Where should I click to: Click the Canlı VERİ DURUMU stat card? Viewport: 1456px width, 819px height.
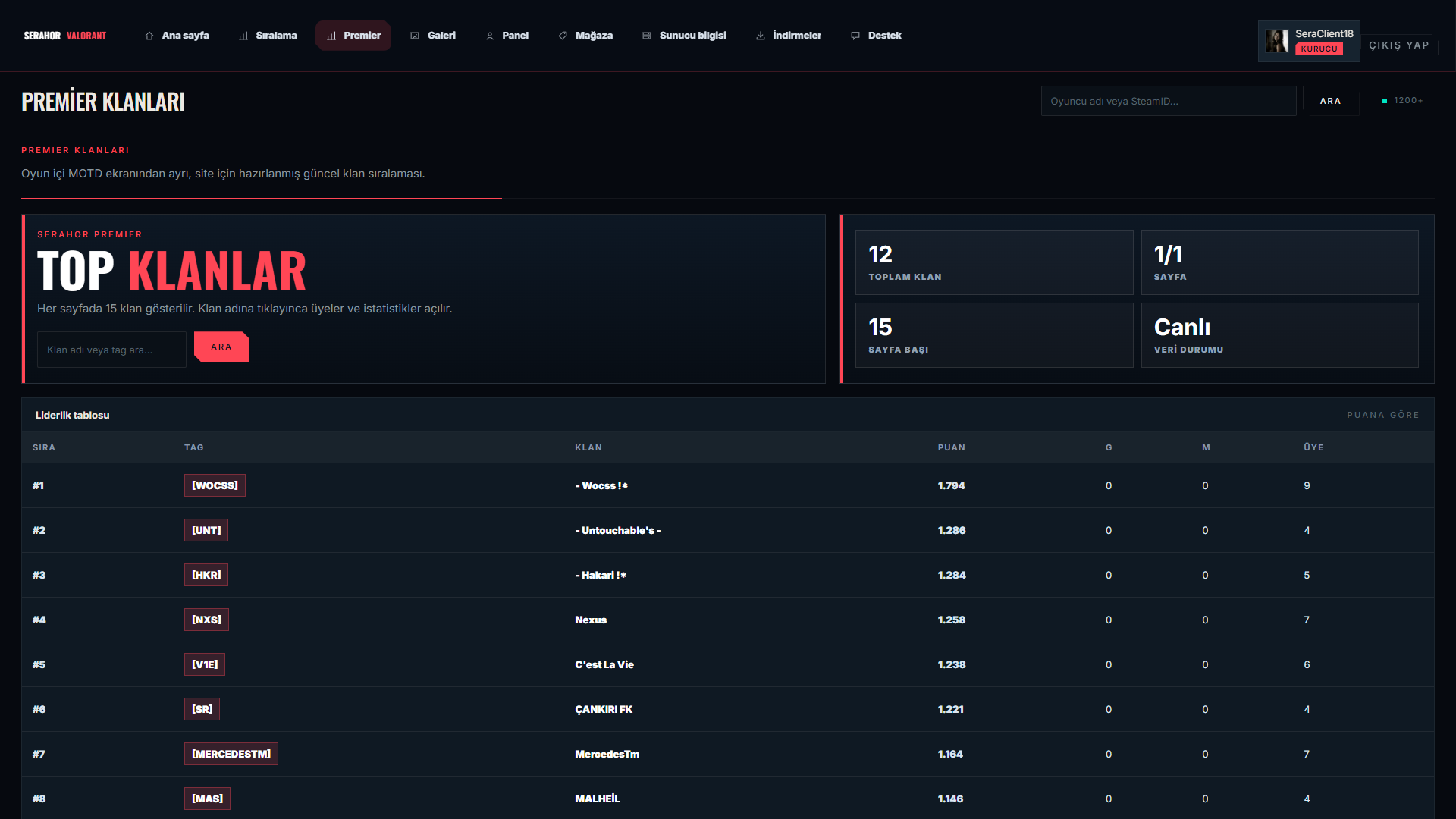(1280, 335)
